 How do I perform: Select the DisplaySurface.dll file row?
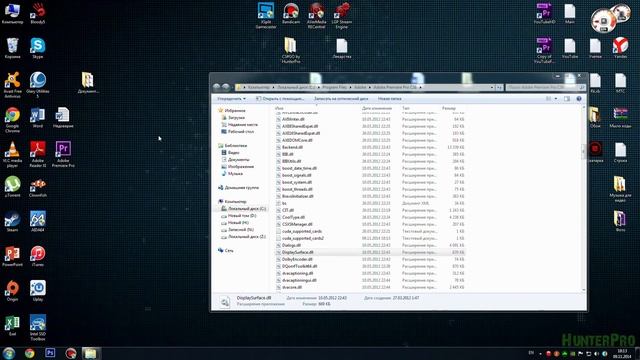pos(370,252)
